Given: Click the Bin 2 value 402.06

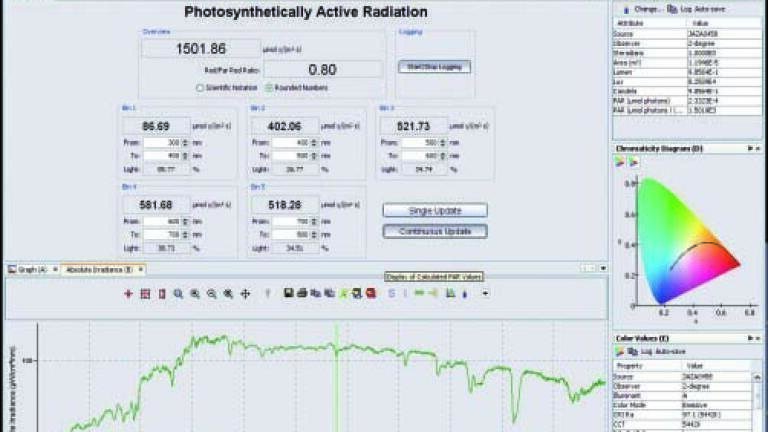Looking at the screenshot, I should click(285, 126).
